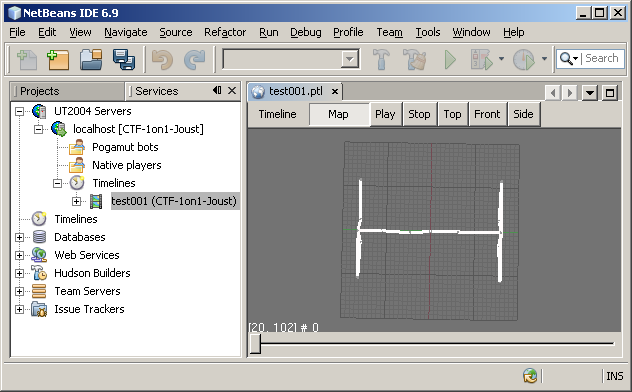The height and width of the screenshot is (392, 632).
Task: Open the Refactor menu
Action: click(x=225, y=32)
